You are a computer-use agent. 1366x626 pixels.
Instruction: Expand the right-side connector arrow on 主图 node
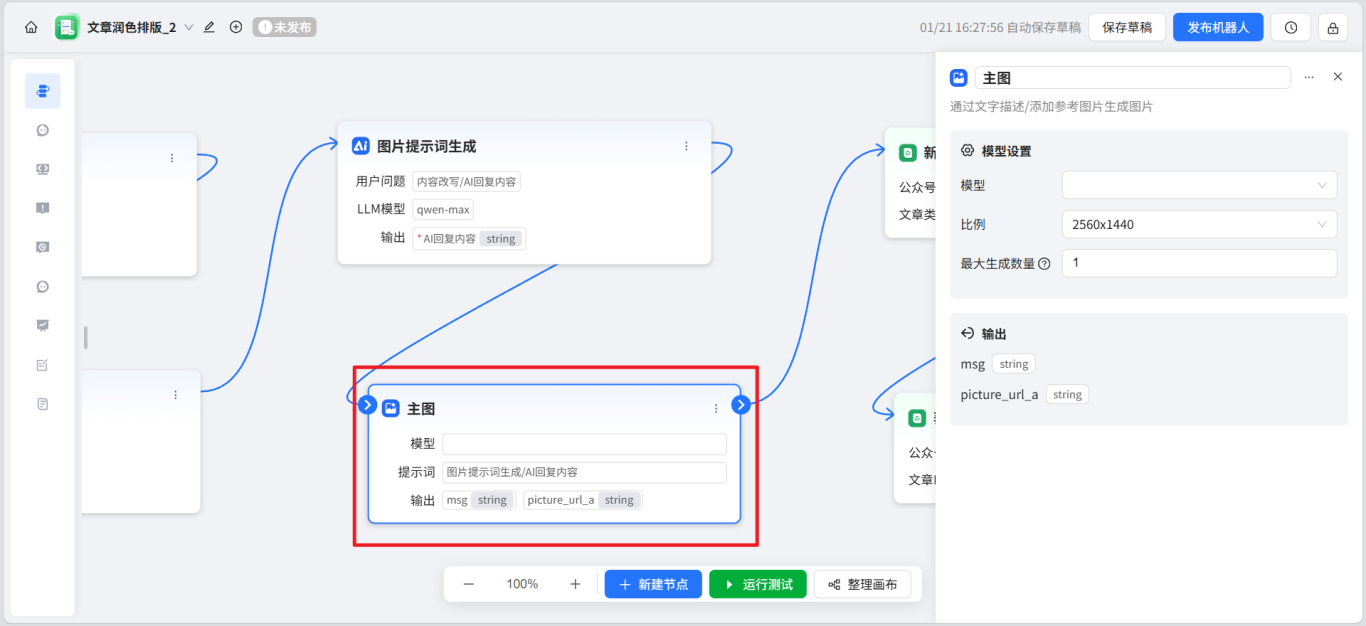coord(740,405)
